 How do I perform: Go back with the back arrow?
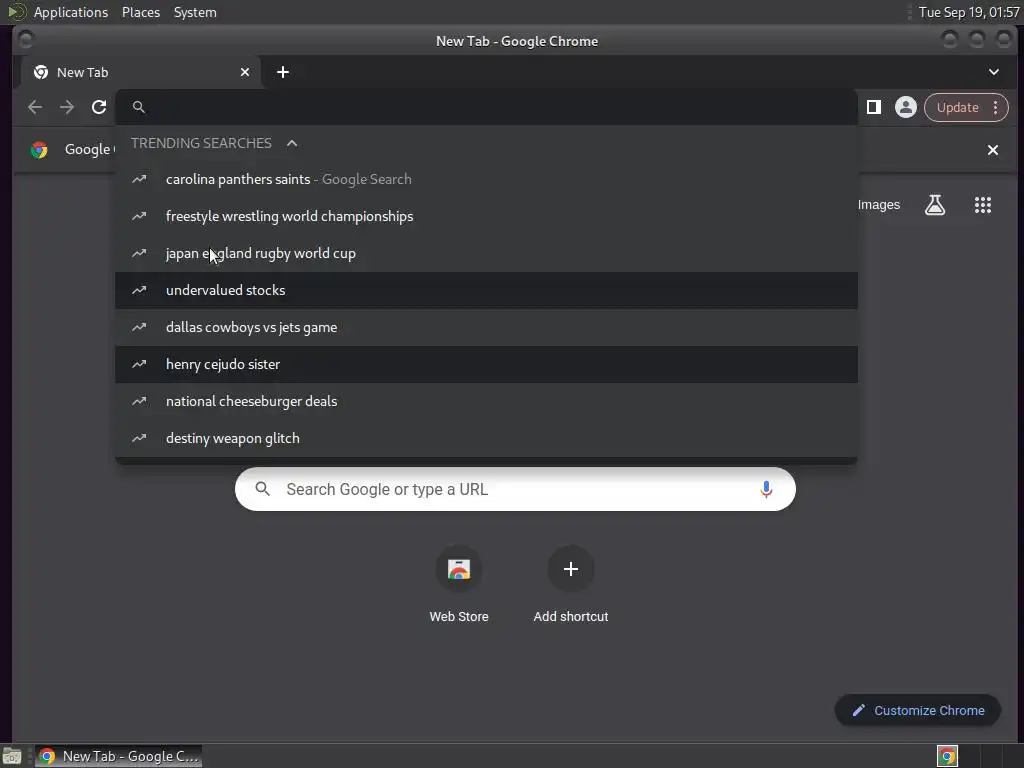pos(35,107)
